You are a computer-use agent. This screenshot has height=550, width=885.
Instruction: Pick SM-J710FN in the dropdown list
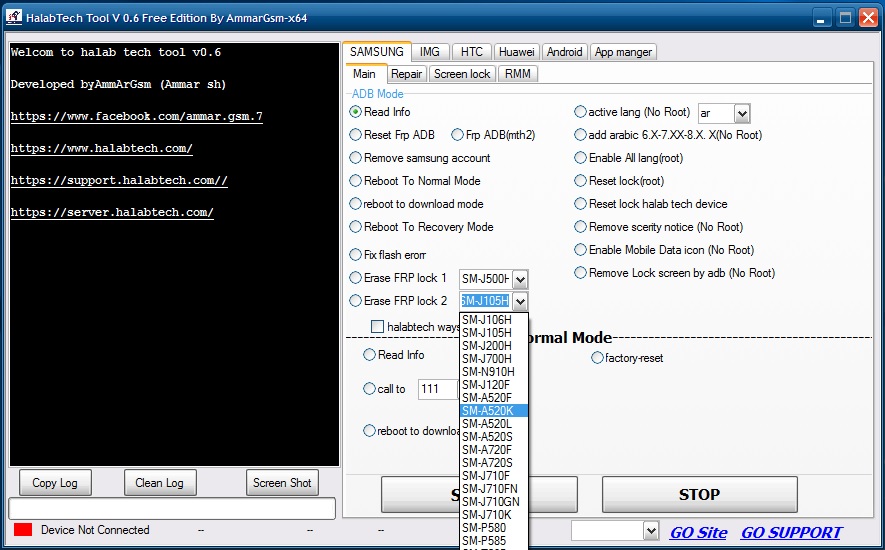point(494,488)
